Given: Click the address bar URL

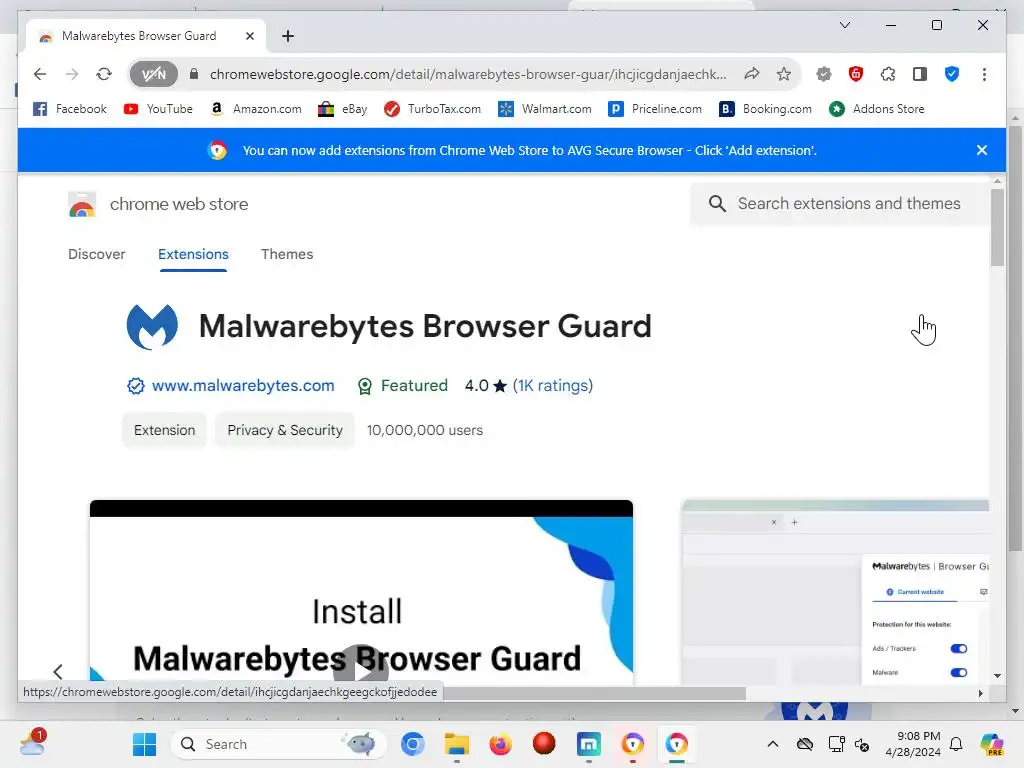Looking at the screenshot, I should (x=468, y=74).
